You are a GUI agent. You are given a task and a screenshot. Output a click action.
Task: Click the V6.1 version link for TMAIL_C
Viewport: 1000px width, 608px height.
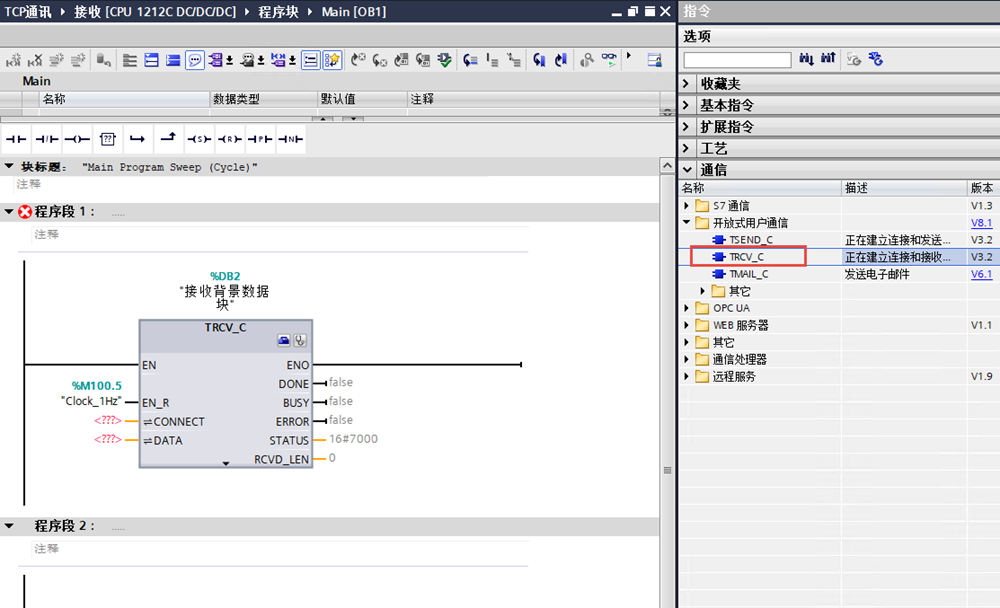point(981,274)
